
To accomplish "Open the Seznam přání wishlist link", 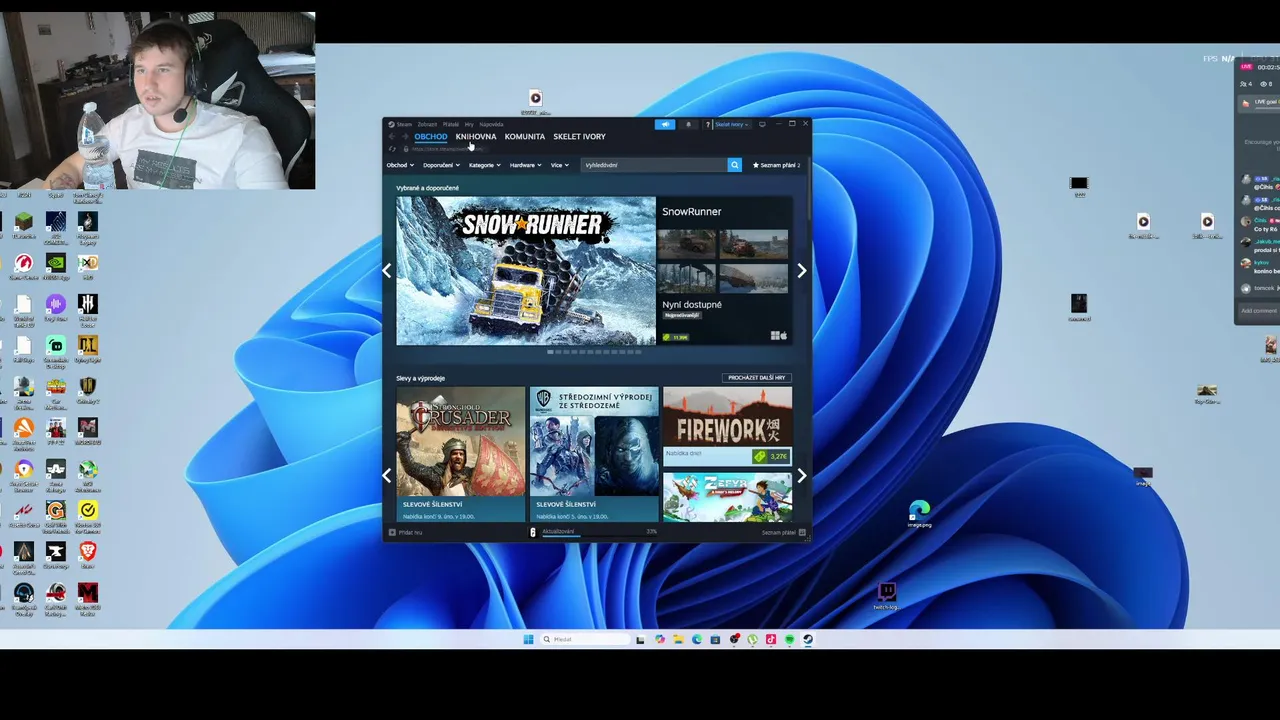I will click(x=776, y=165).
